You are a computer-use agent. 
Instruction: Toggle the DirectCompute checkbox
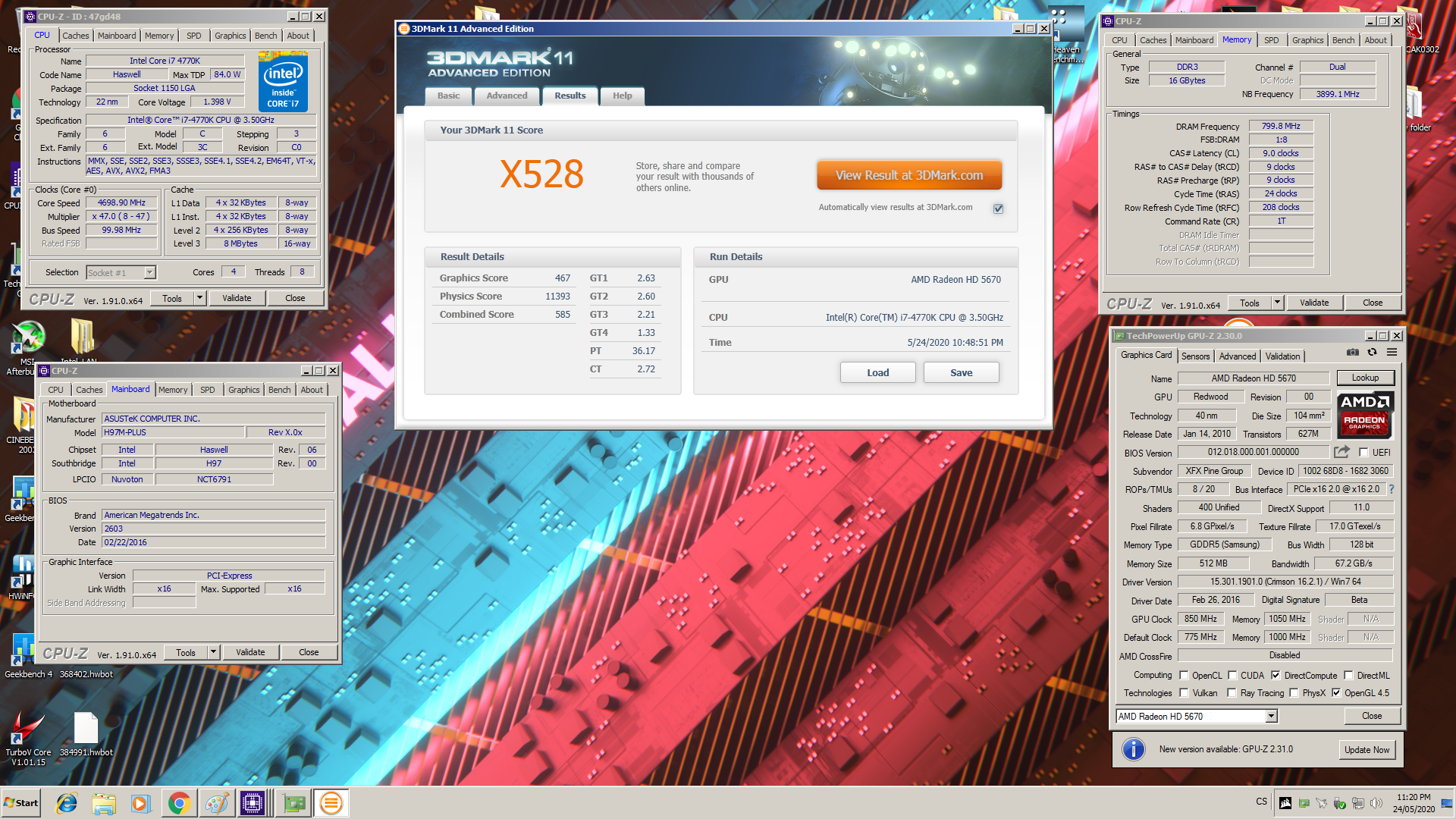(1276, 676)
